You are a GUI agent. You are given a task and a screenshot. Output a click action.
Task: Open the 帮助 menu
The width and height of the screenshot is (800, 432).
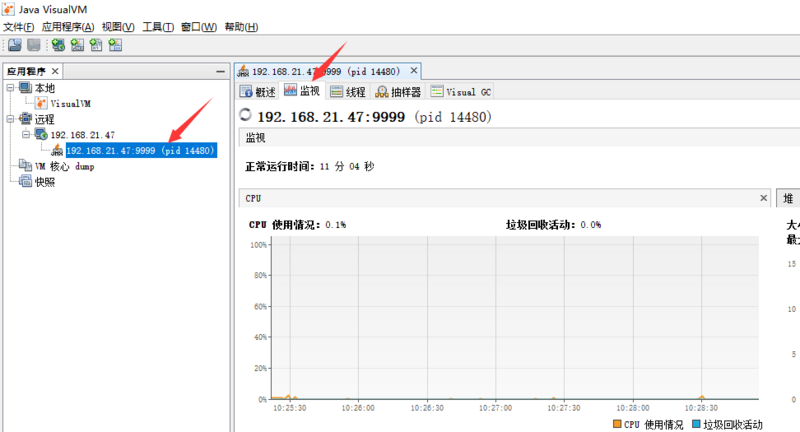point(241,27)
